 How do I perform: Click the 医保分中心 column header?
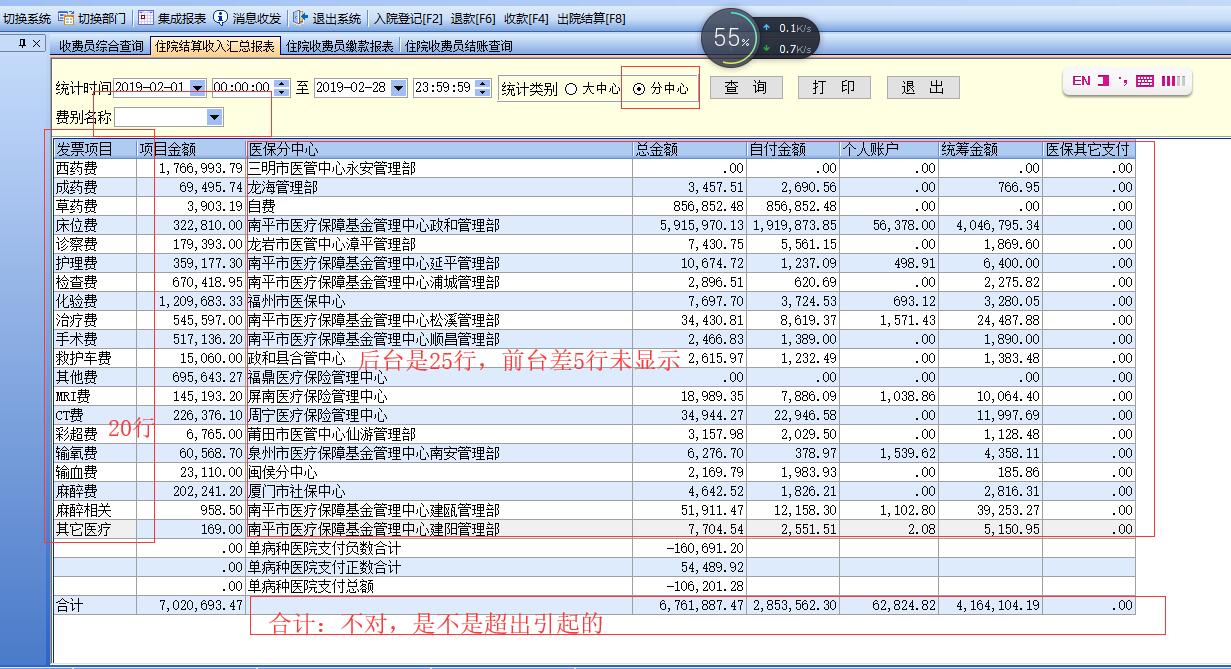[439, 149]
